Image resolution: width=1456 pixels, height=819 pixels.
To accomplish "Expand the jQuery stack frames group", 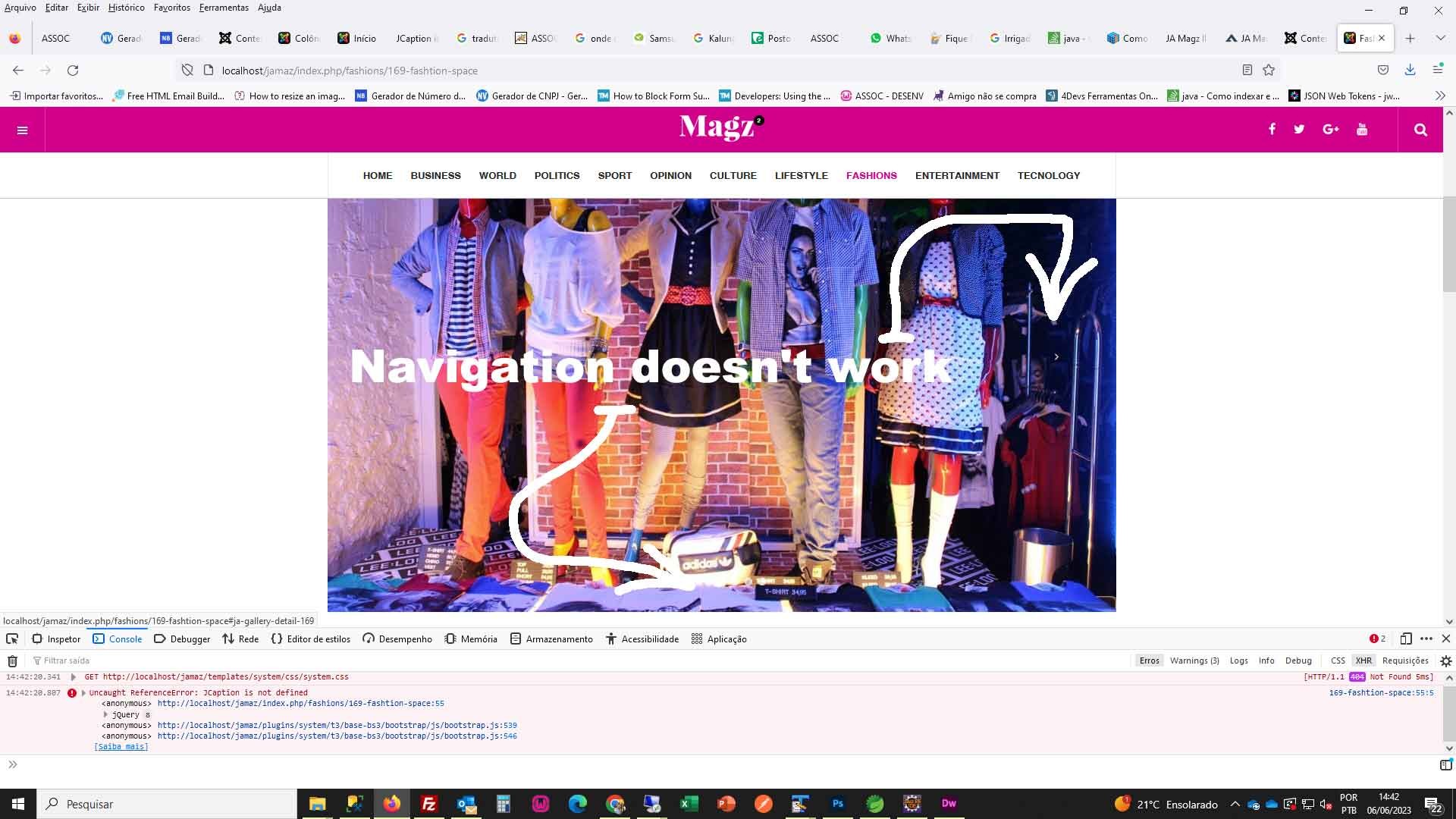I will point(105,714).
